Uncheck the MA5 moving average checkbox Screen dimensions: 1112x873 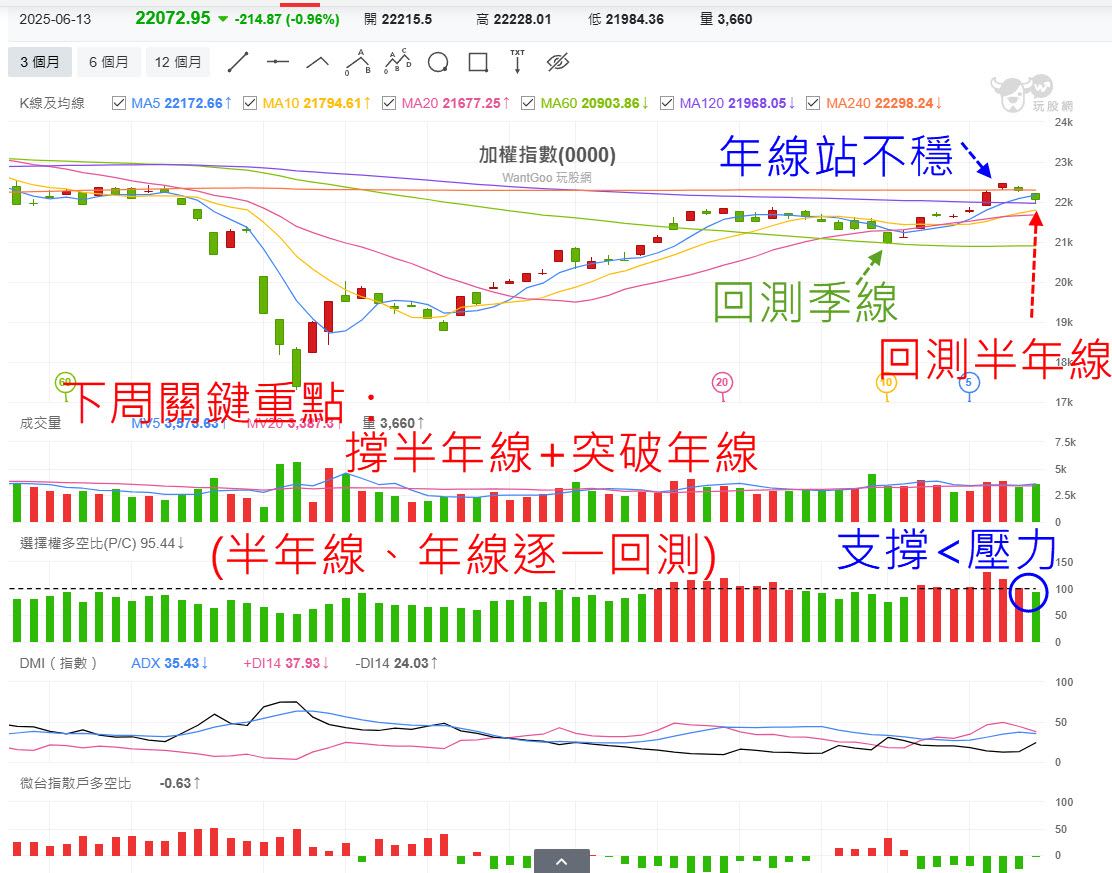click(x=118, y=102)
